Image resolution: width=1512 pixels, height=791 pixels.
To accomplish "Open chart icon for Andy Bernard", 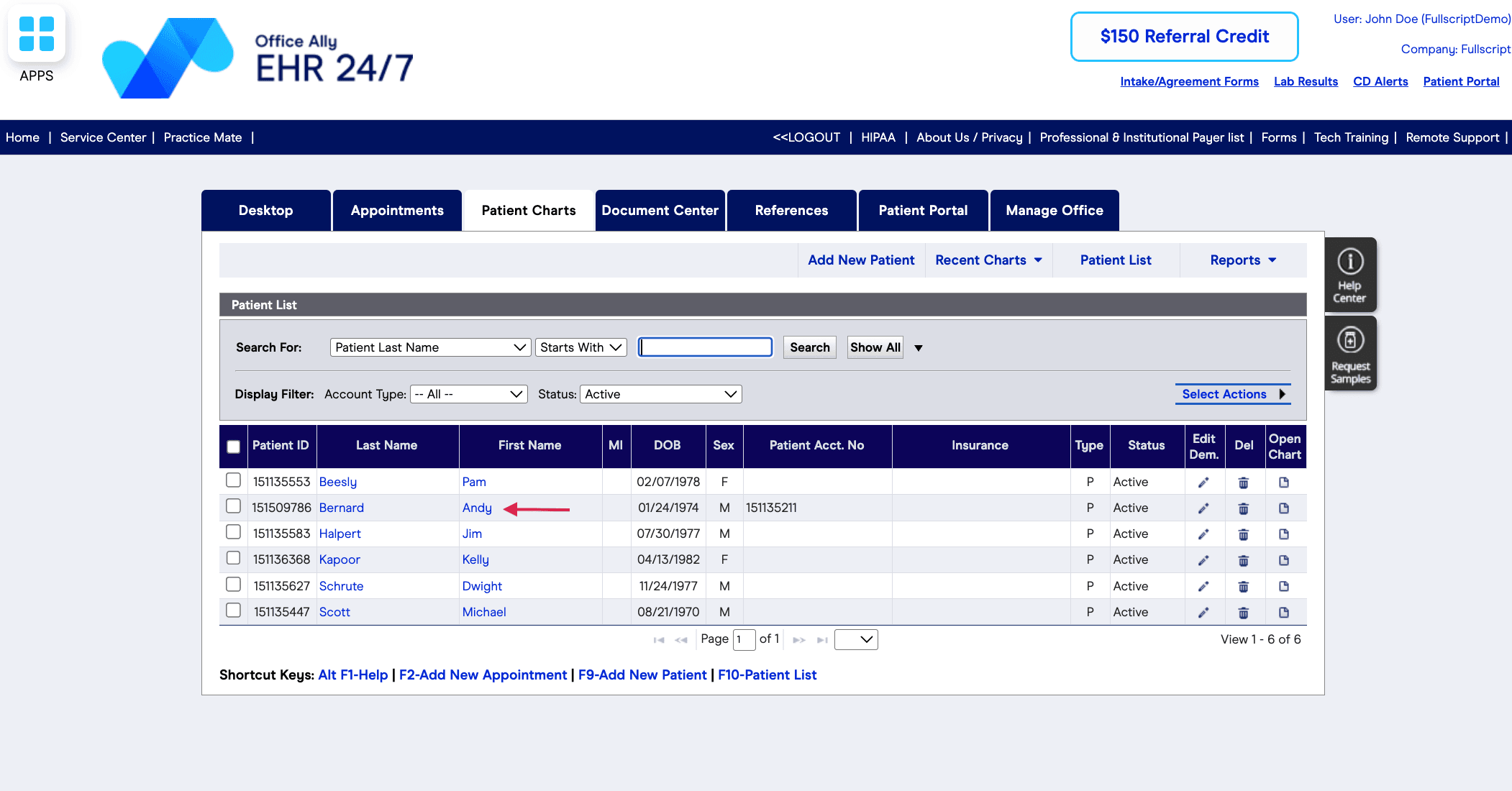I will (1284, 508).
